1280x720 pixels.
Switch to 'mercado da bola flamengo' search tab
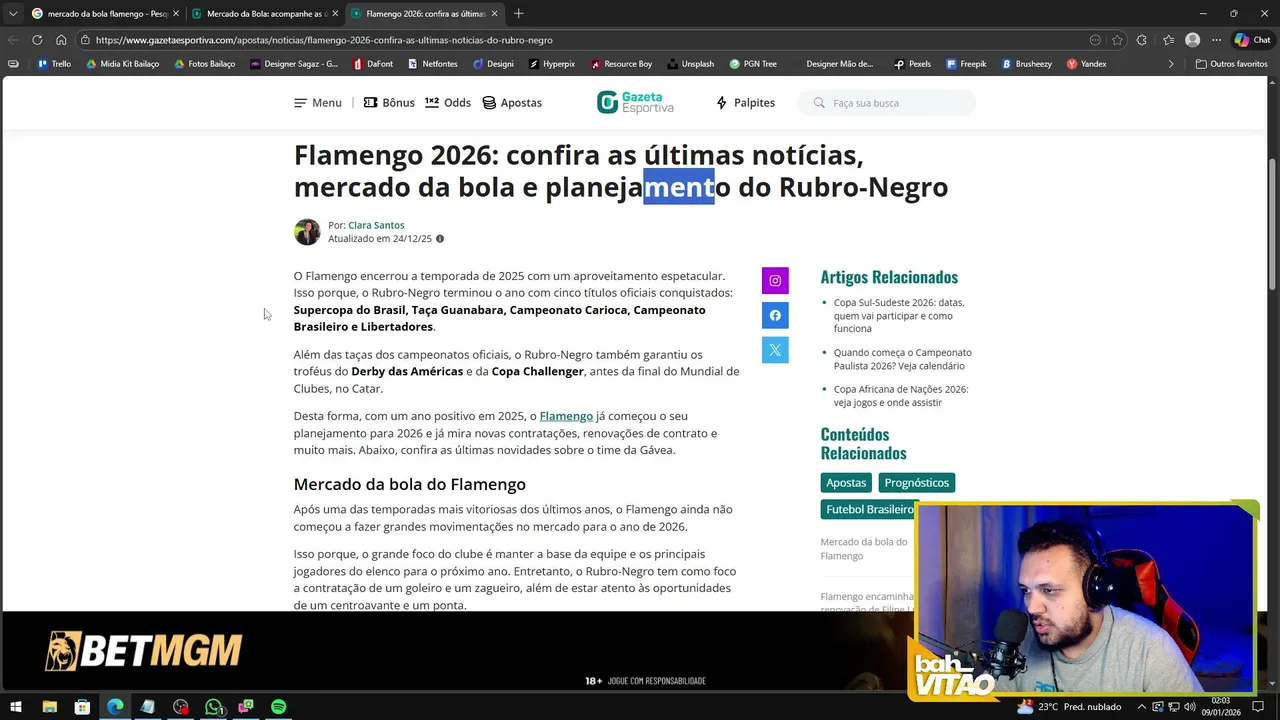(x=105, y=14)
